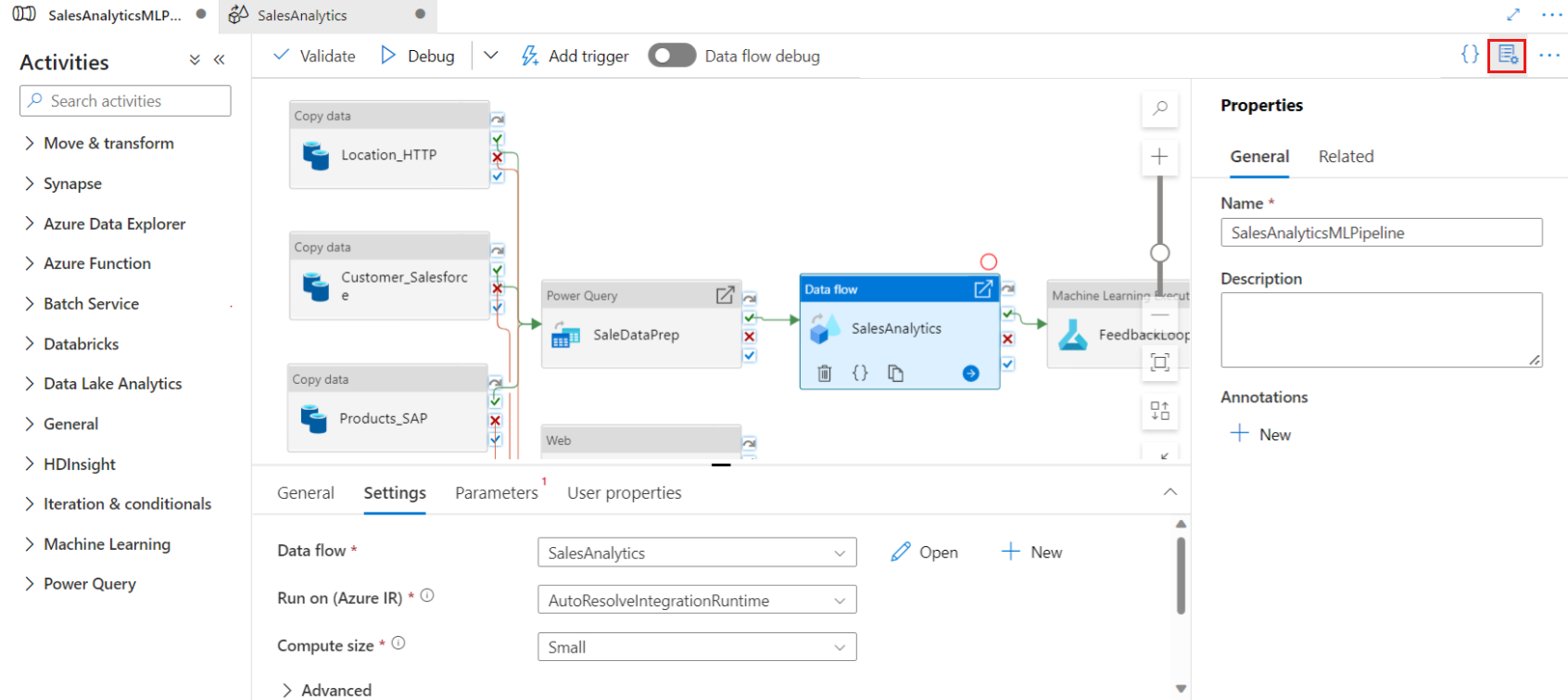Click the pipeline Properties panel icon
The width and height of the screenshot is (1568, 700).
pos(1507,56)
